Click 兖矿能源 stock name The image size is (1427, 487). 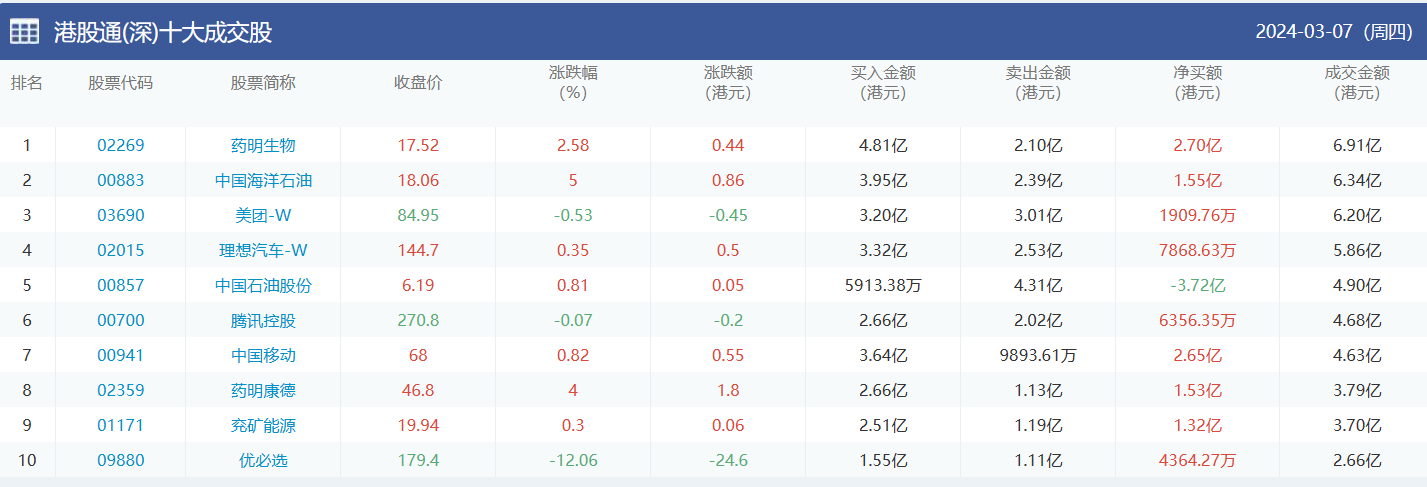pos(263,425)
